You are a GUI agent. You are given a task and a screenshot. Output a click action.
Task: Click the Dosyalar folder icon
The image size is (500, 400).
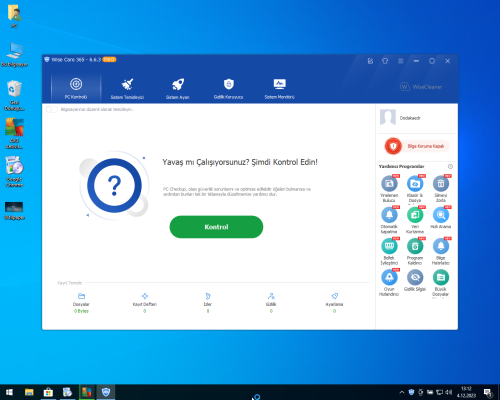(81, 296)
